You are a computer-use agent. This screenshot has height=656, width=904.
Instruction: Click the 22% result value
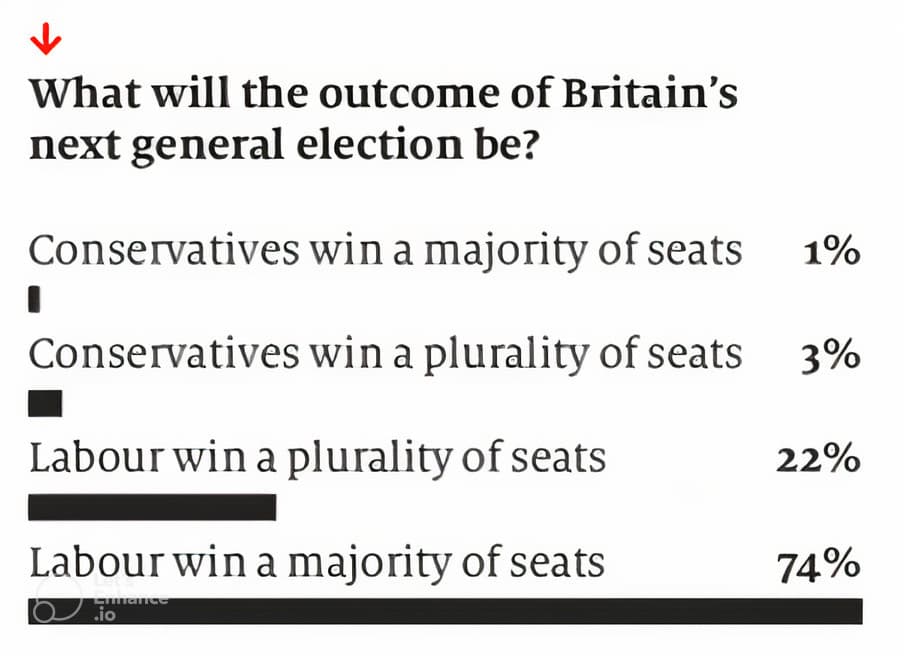[x=818, y=459]
